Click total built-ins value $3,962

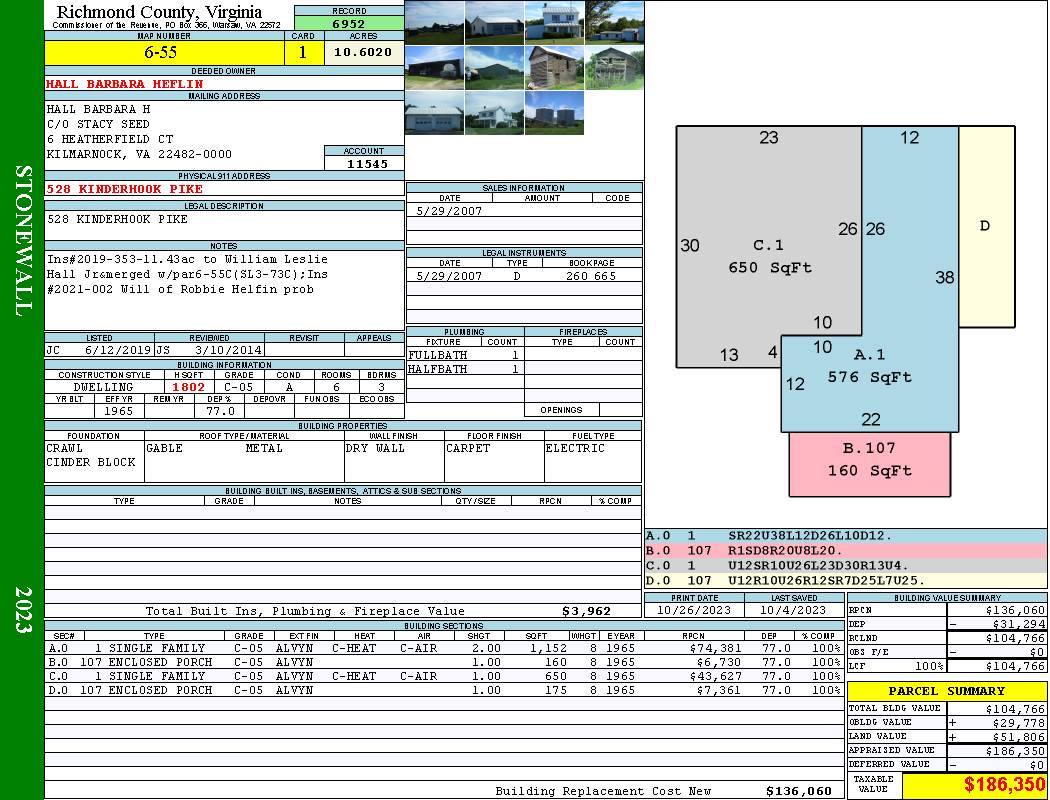587,611
